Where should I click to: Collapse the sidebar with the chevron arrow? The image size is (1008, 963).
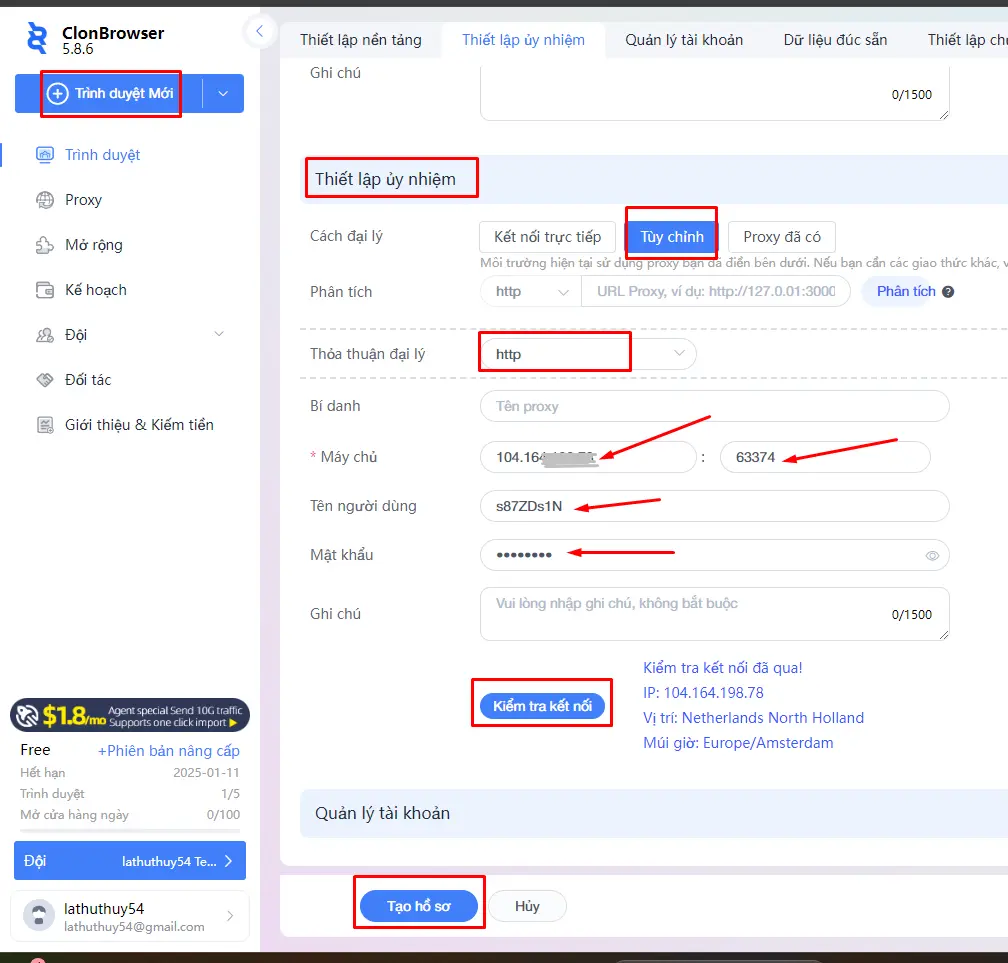pos(259,31)
